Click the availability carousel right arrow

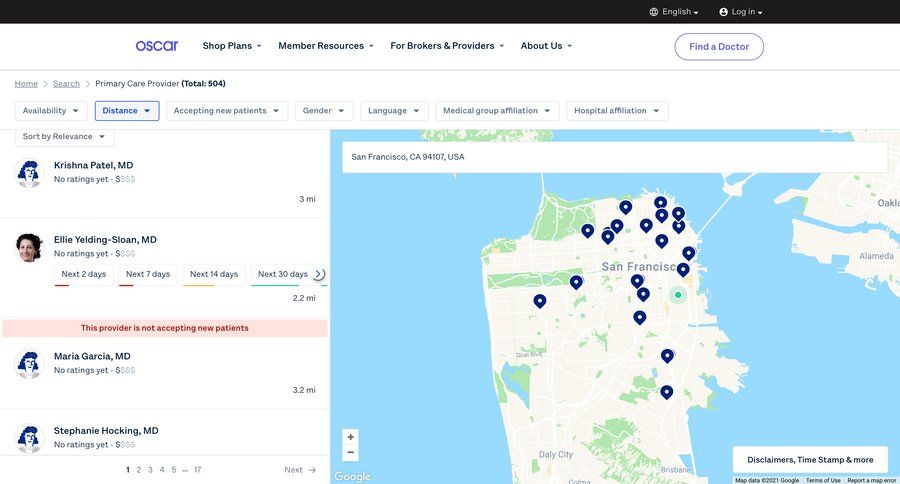tap(319, 274)
